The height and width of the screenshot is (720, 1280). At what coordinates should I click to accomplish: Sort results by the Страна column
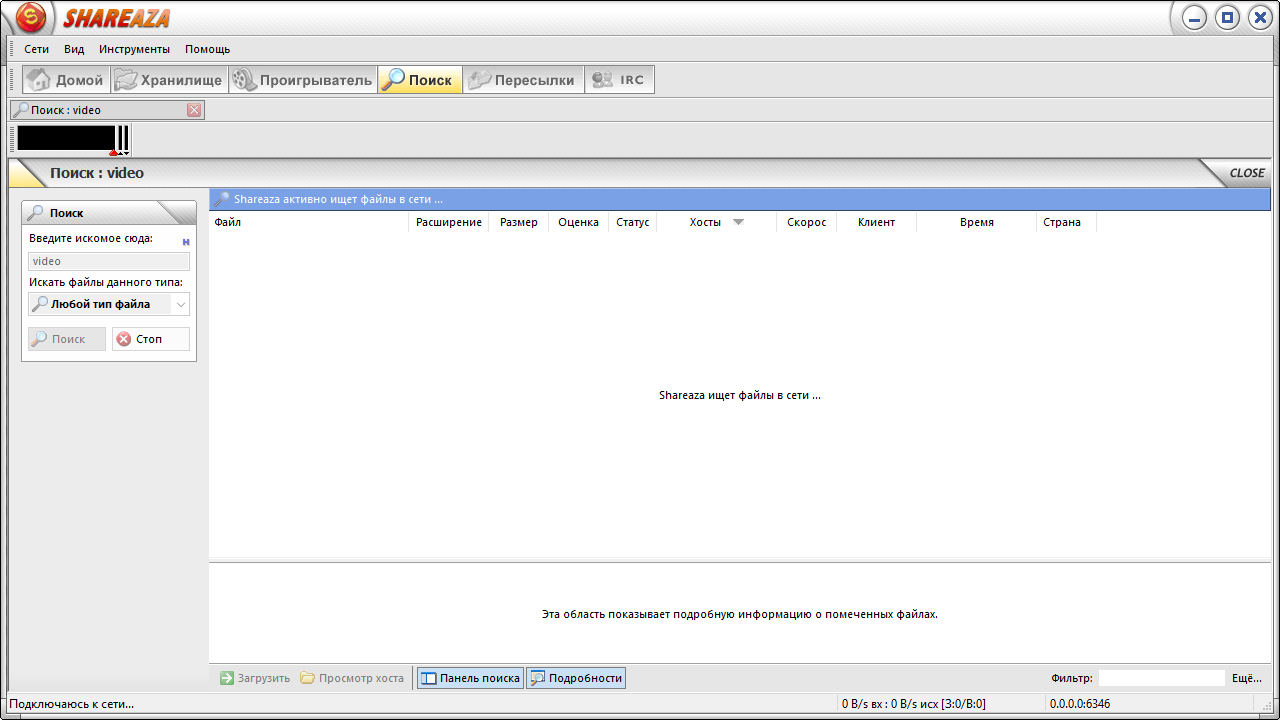(1066, 222)
